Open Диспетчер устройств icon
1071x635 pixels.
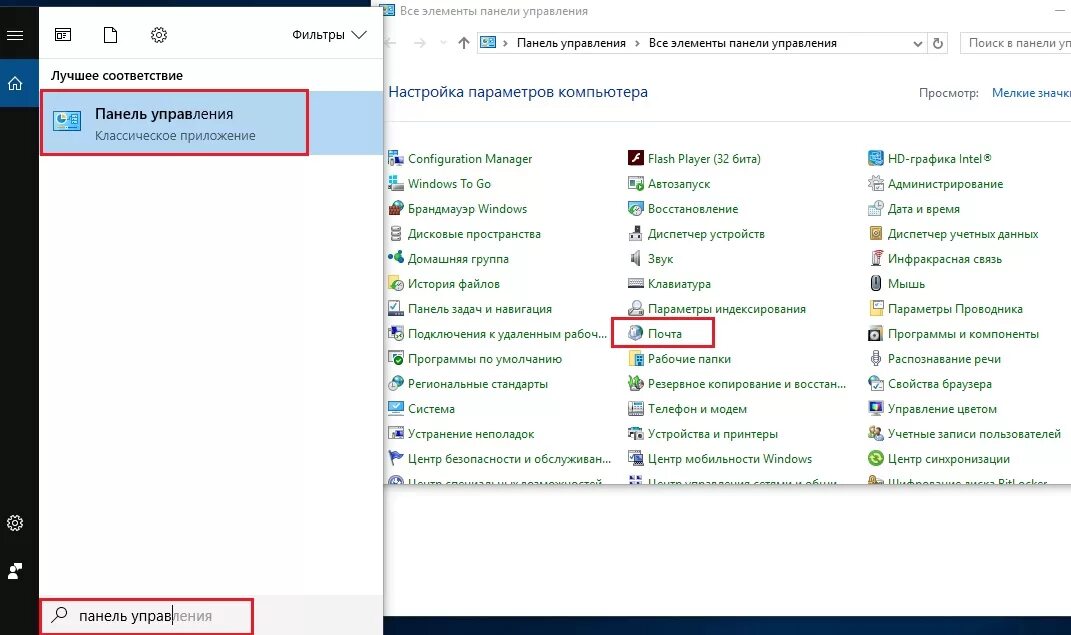point(635,234)
